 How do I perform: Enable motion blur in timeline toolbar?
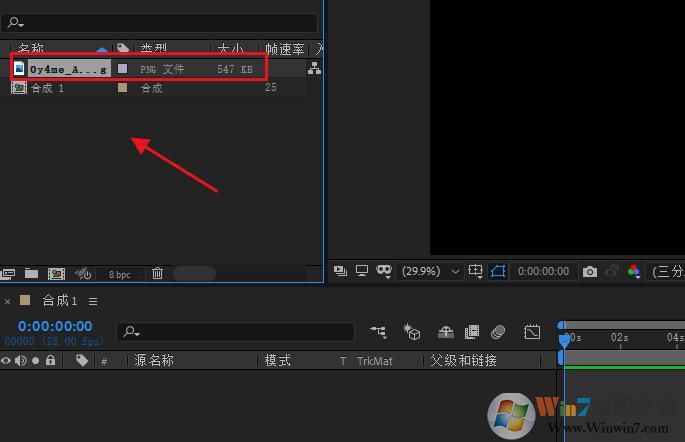498,332
